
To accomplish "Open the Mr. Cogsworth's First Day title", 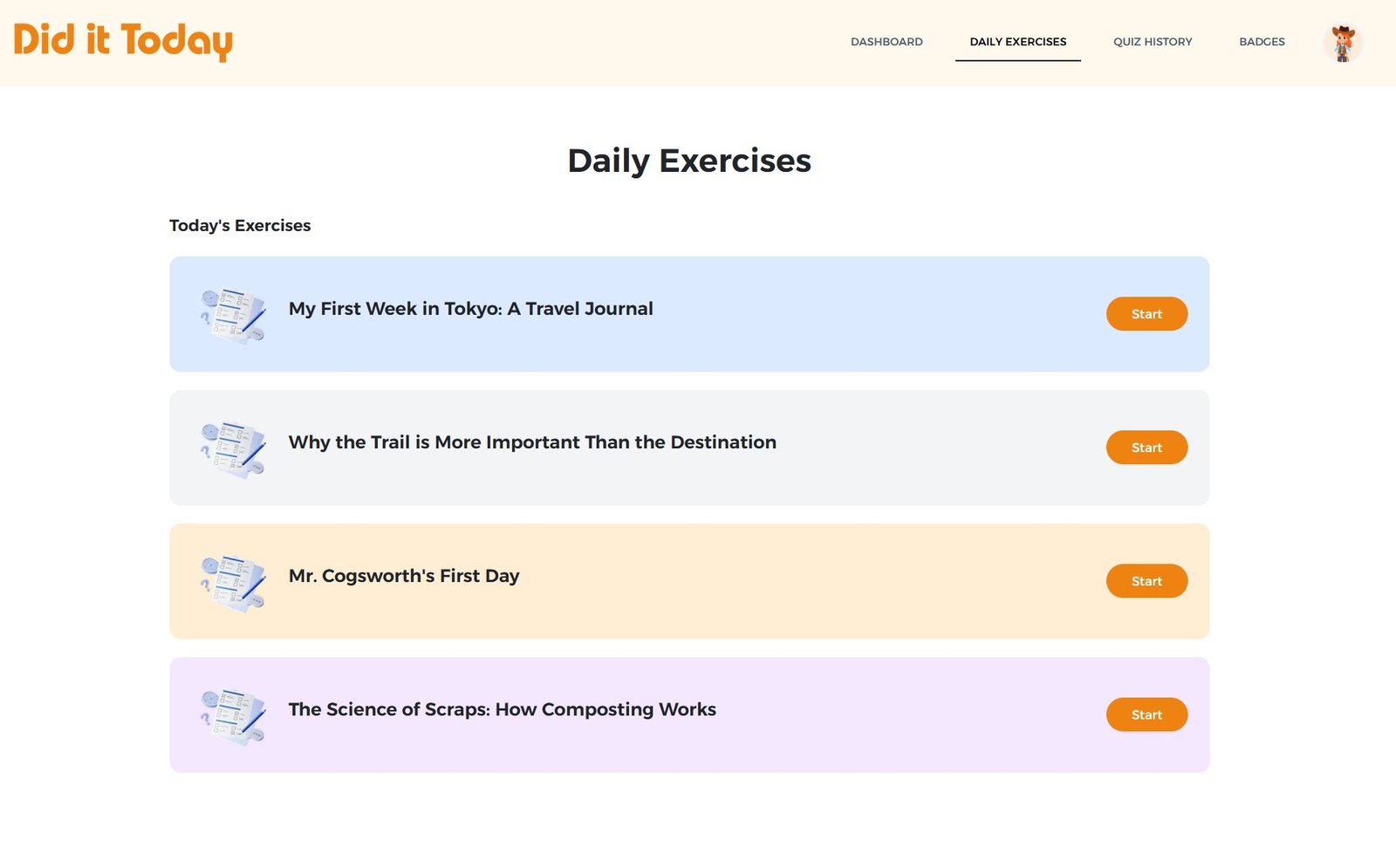I will pos(404,576).
